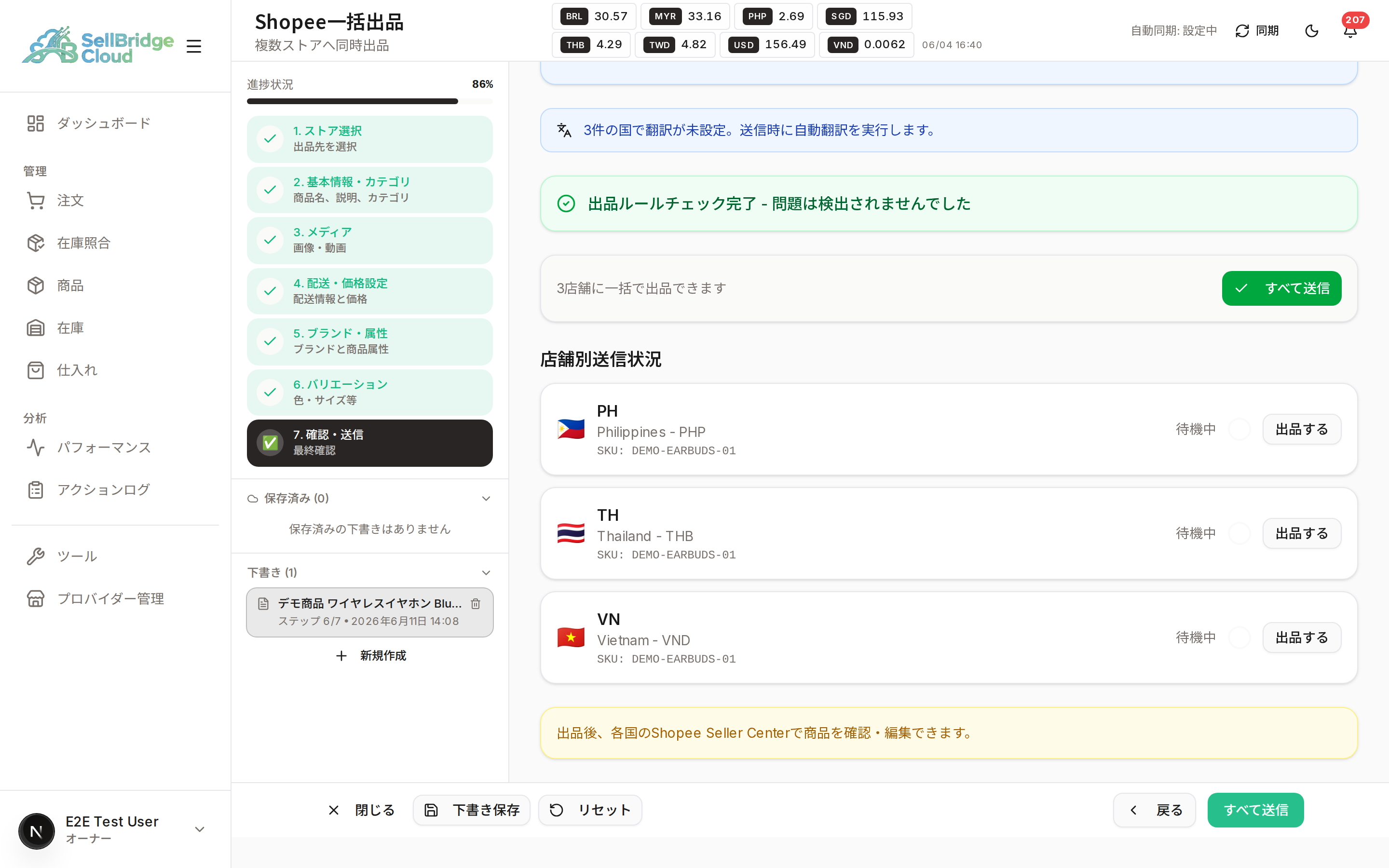Toggle dark mode moon icon
This screenshot has width=1389, height=868.
click(x=1311, y=30)
